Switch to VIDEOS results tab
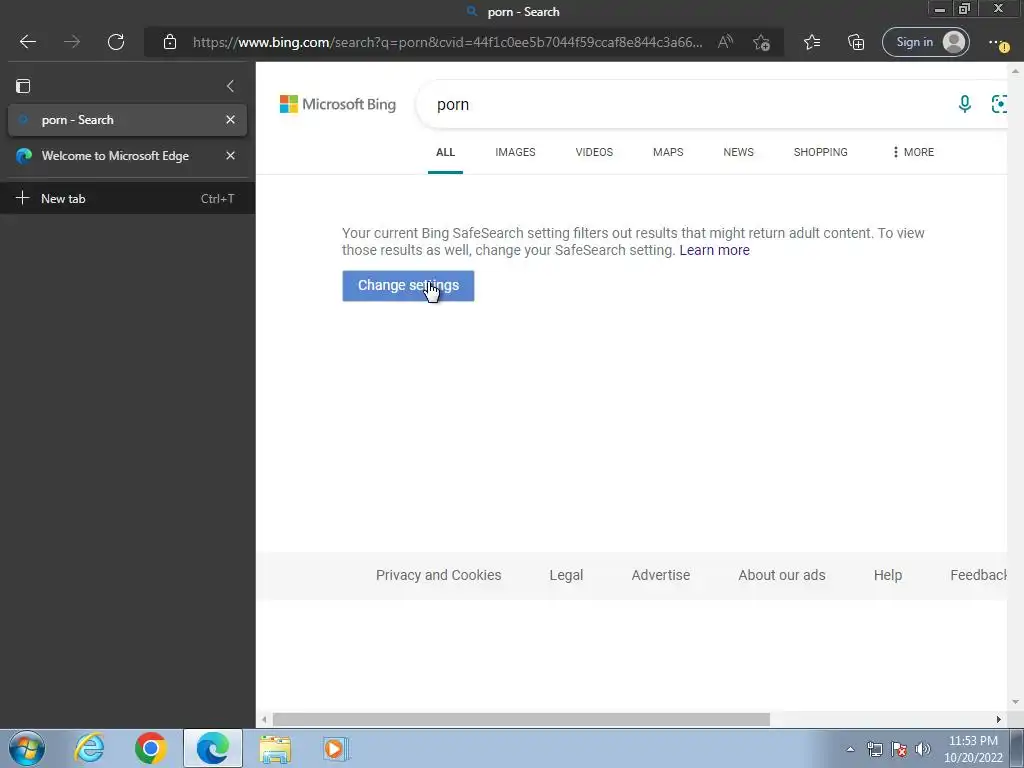This screenshot has width=1024, height=768. tap(594, 152)
